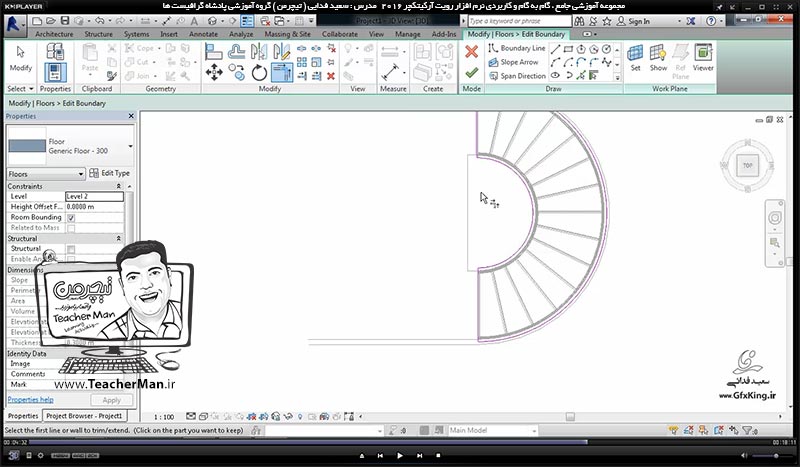Open the Collaborate ribbon tab
800x467 pixels.
[340, 34]
